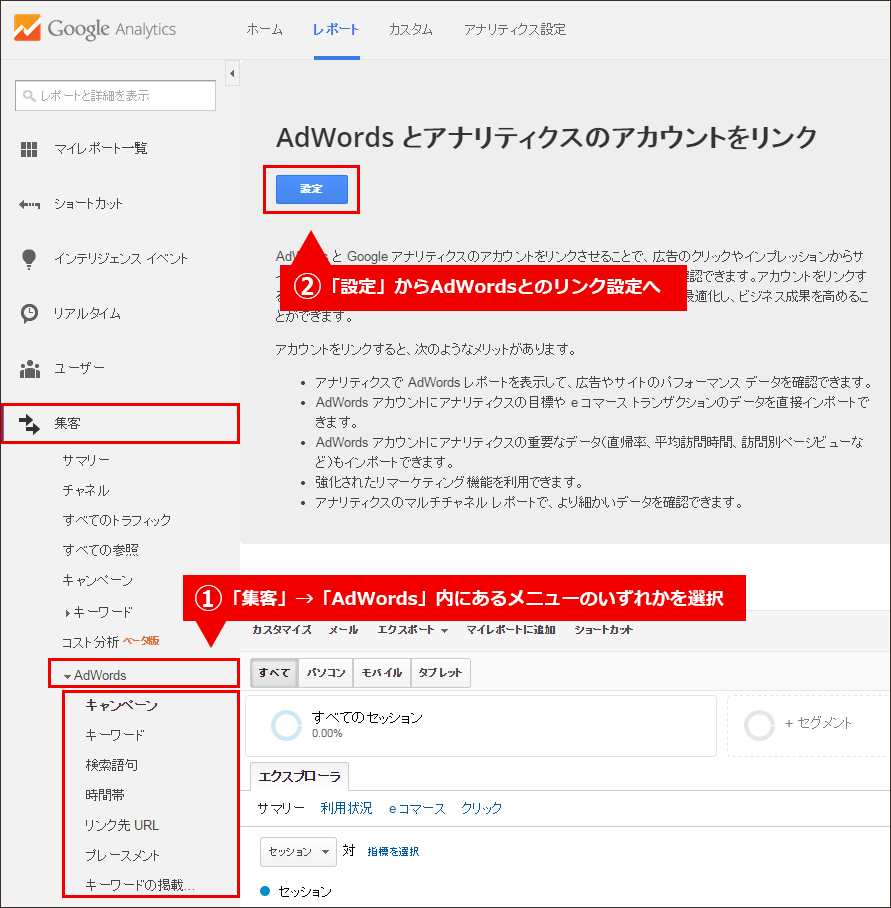Screen dimensions: 891x908
Task: Collapse the sidebar with arrow button
Action: click(232, 74)
